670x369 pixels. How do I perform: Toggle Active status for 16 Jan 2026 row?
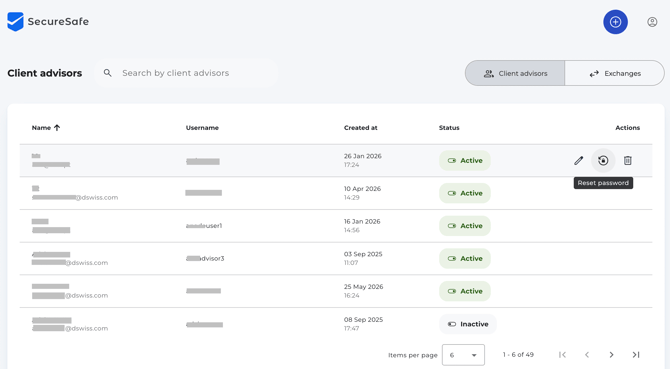tap(465, 226)
